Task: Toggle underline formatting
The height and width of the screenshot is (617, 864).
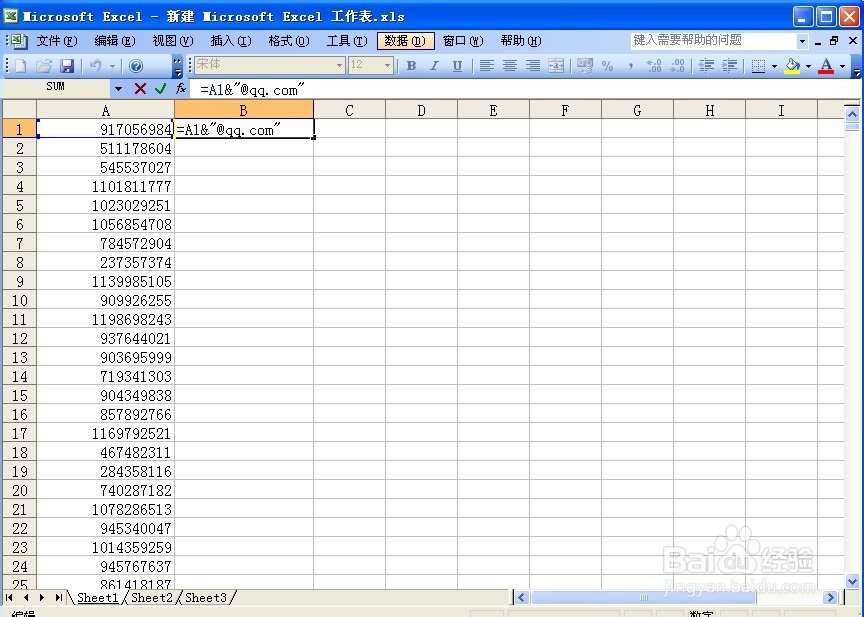Action: click(x=456, y=65)
